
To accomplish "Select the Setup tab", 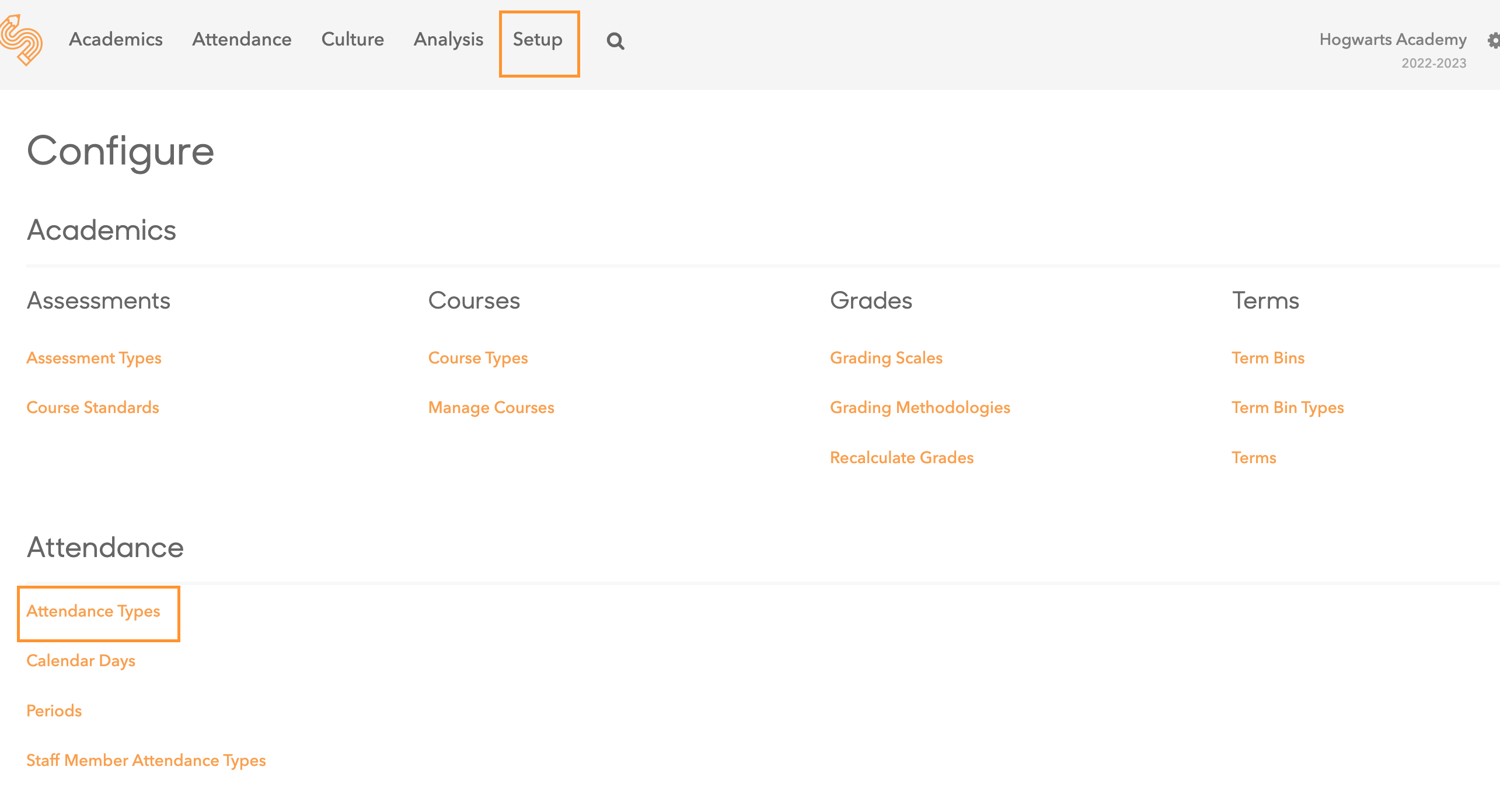I will point(538,39).
